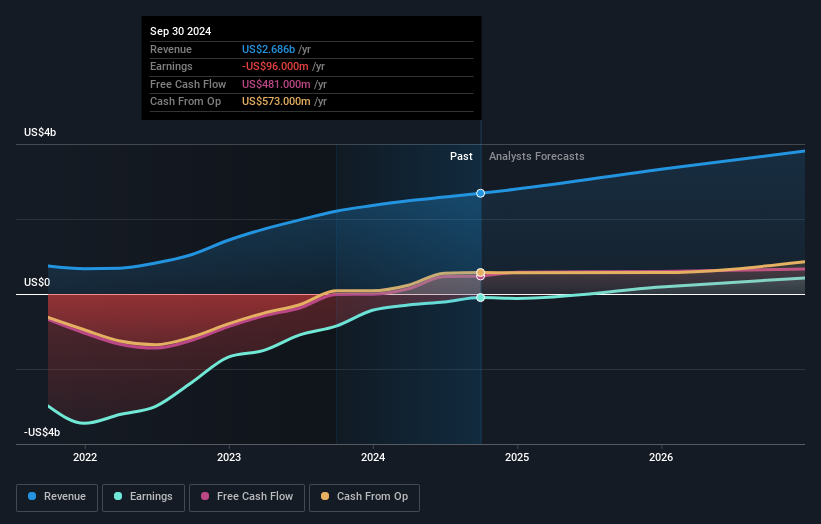Image resolution: width=821 pixels, height=524 pixels.
Task: Click the Revenue row label in tooltip
Action: tap(171, 49)
